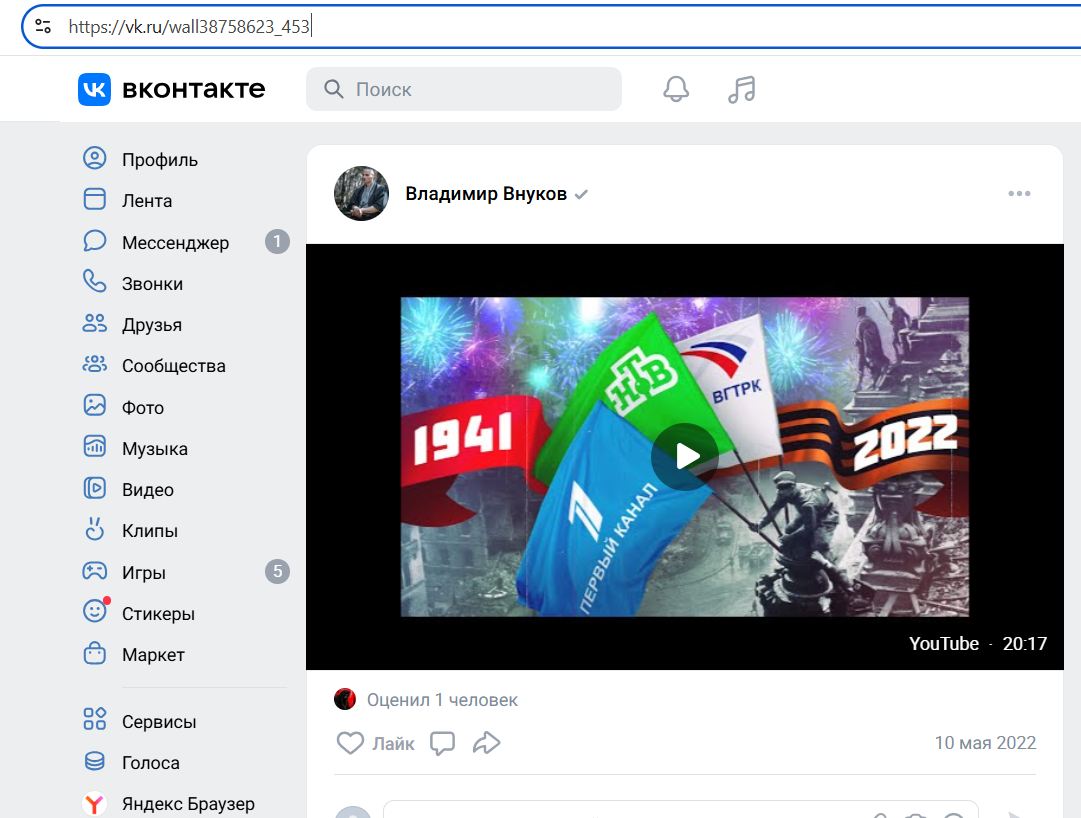Click the Видео sidebar icon
1081x818 pixels.
pos(94,488)
